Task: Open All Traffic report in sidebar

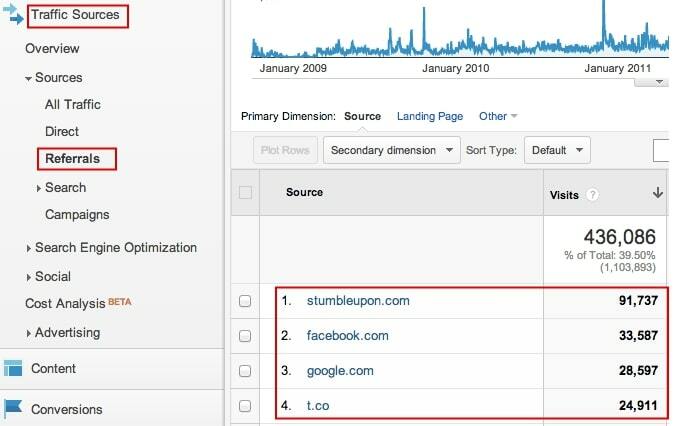Action: pos(73,104)
